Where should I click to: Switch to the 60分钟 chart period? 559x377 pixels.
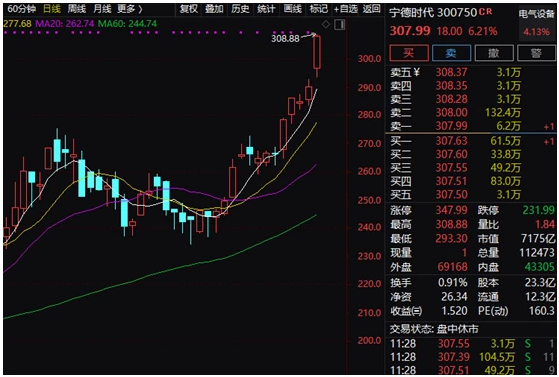(x=21, y=9)
